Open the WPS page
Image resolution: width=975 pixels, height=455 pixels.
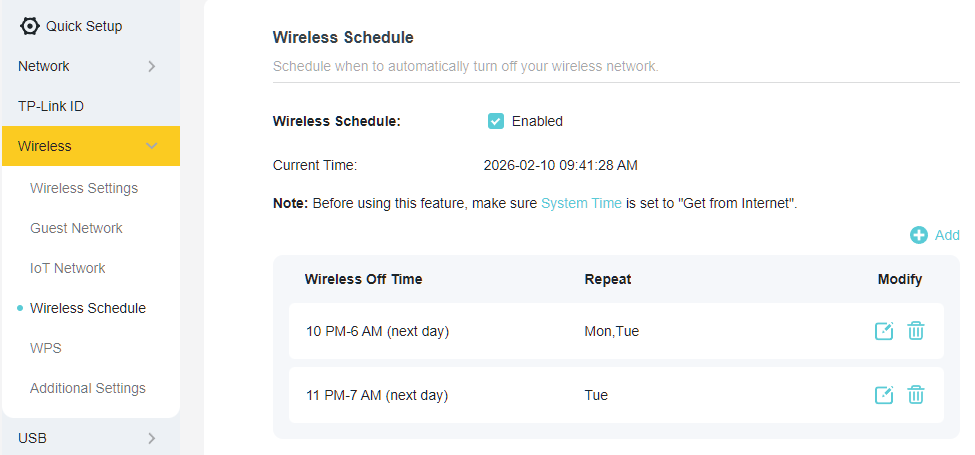pos(46,348)
